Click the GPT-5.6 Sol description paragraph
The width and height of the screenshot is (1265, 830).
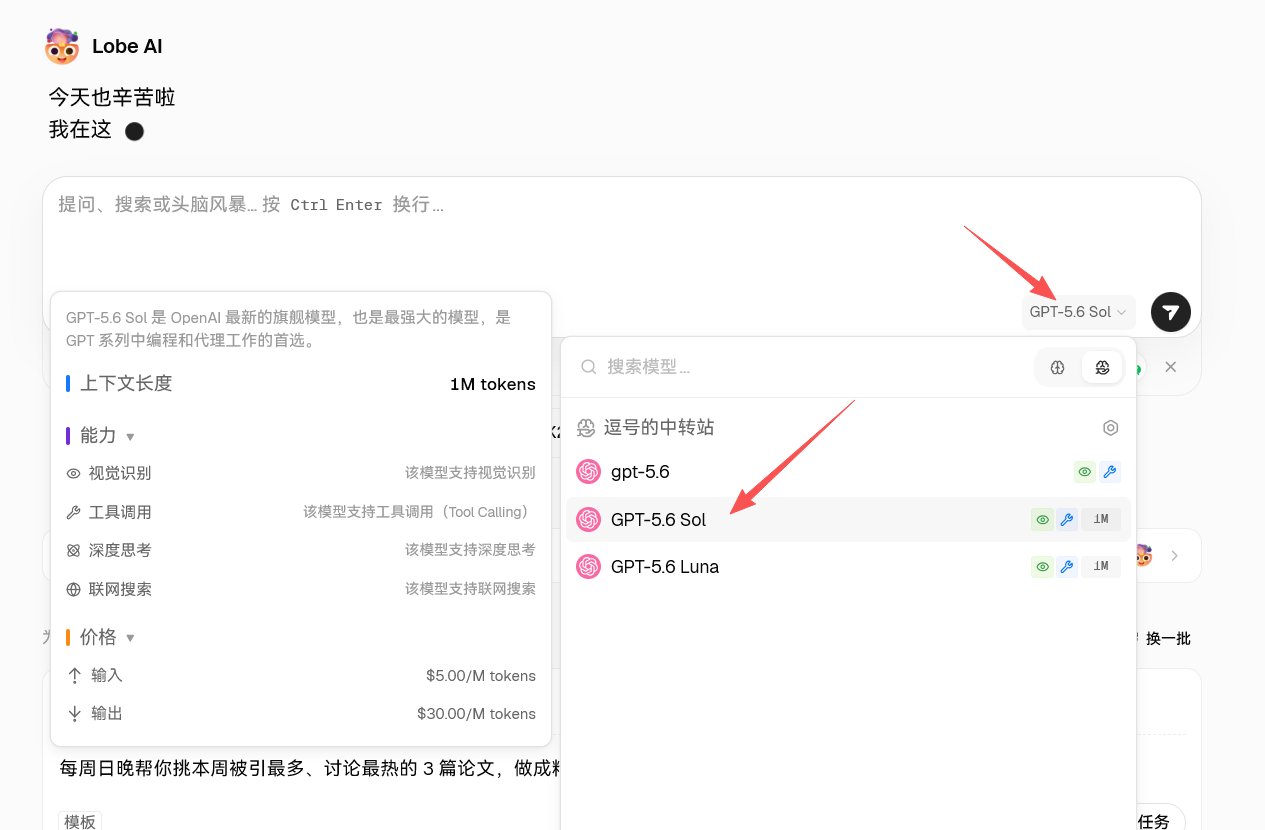point(289,329)
